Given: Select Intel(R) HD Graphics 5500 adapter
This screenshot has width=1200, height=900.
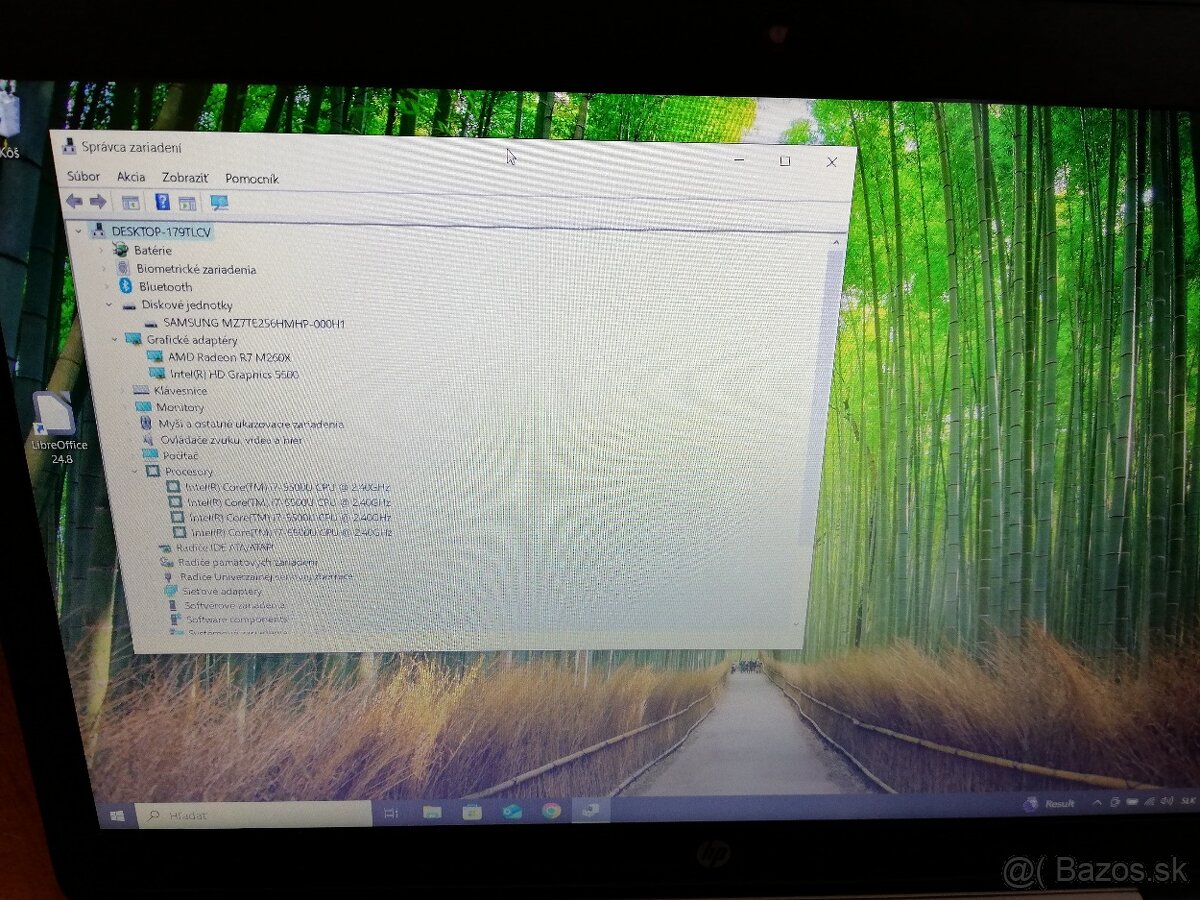Looking at the screenshot, I should click(x=234, y=374).
